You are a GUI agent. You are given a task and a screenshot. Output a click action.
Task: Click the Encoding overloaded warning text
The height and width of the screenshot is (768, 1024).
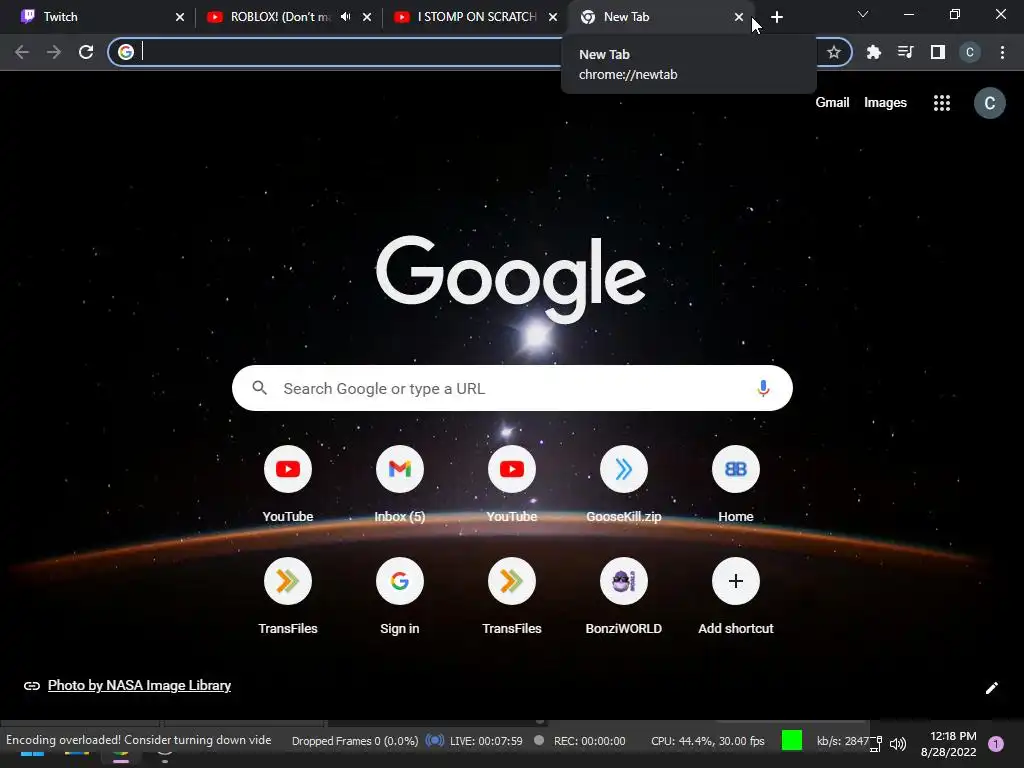point(138,740)
